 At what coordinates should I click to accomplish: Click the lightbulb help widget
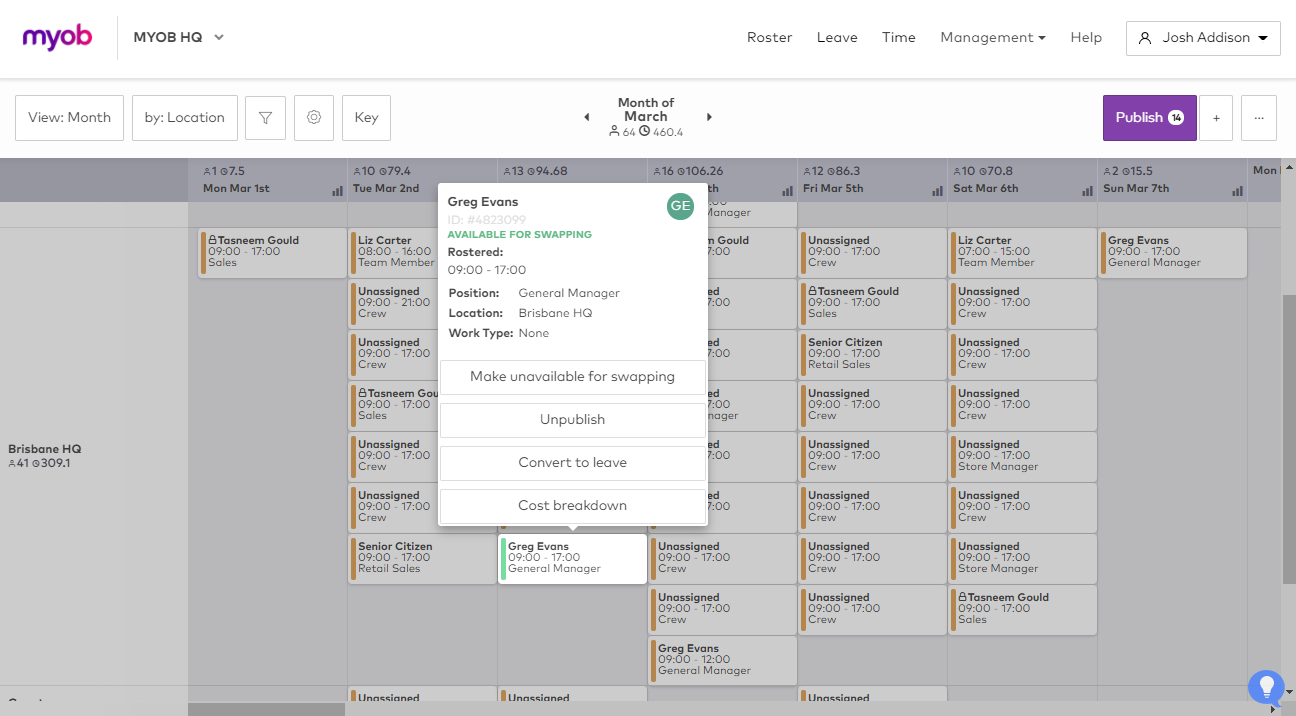(x=1266, y=687)
